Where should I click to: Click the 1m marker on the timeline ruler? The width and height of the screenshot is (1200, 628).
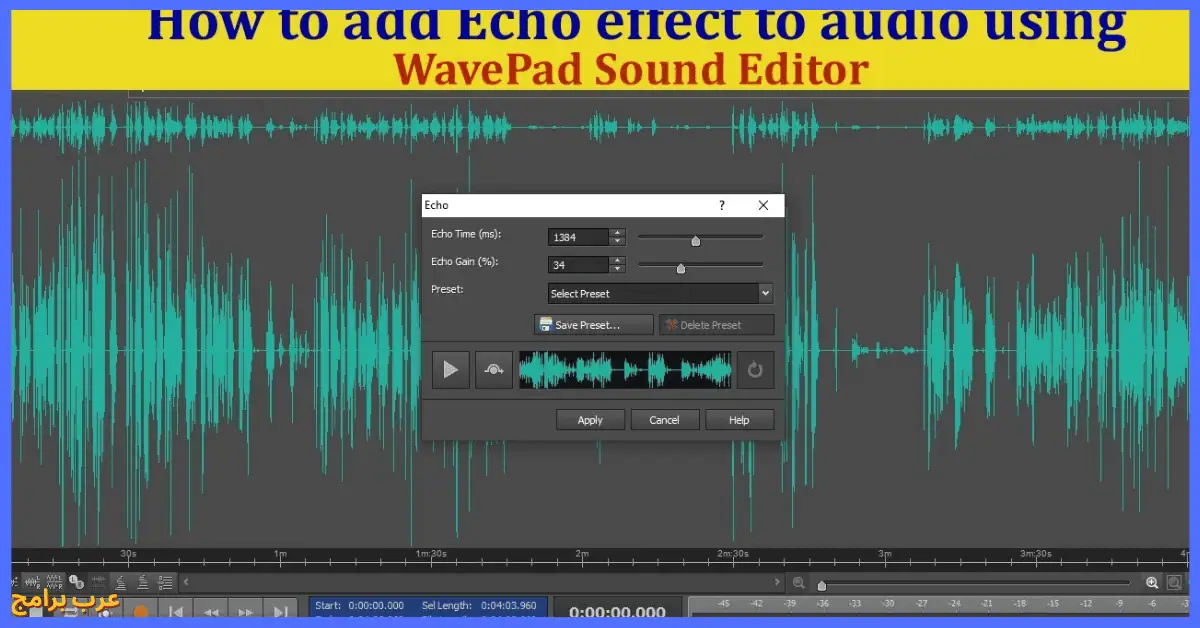[280, 554]
